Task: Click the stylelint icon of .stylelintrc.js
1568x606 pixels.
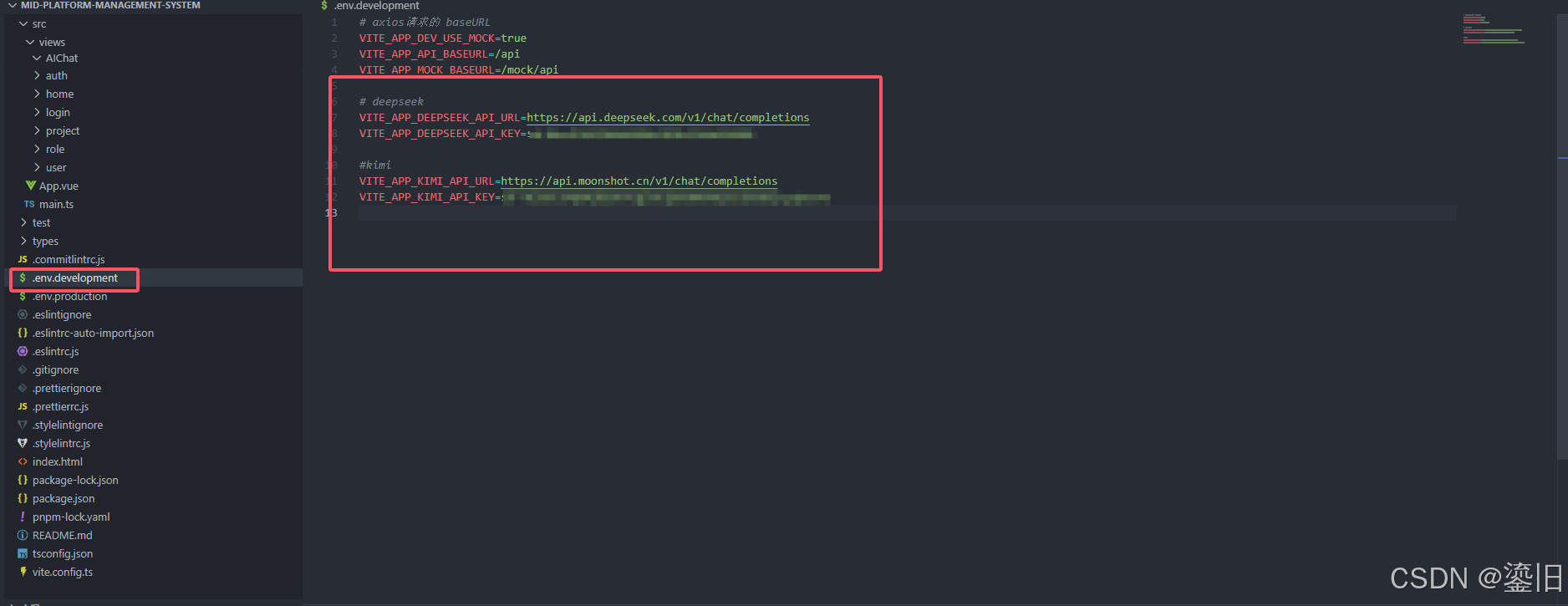Action: coord(23,443)
